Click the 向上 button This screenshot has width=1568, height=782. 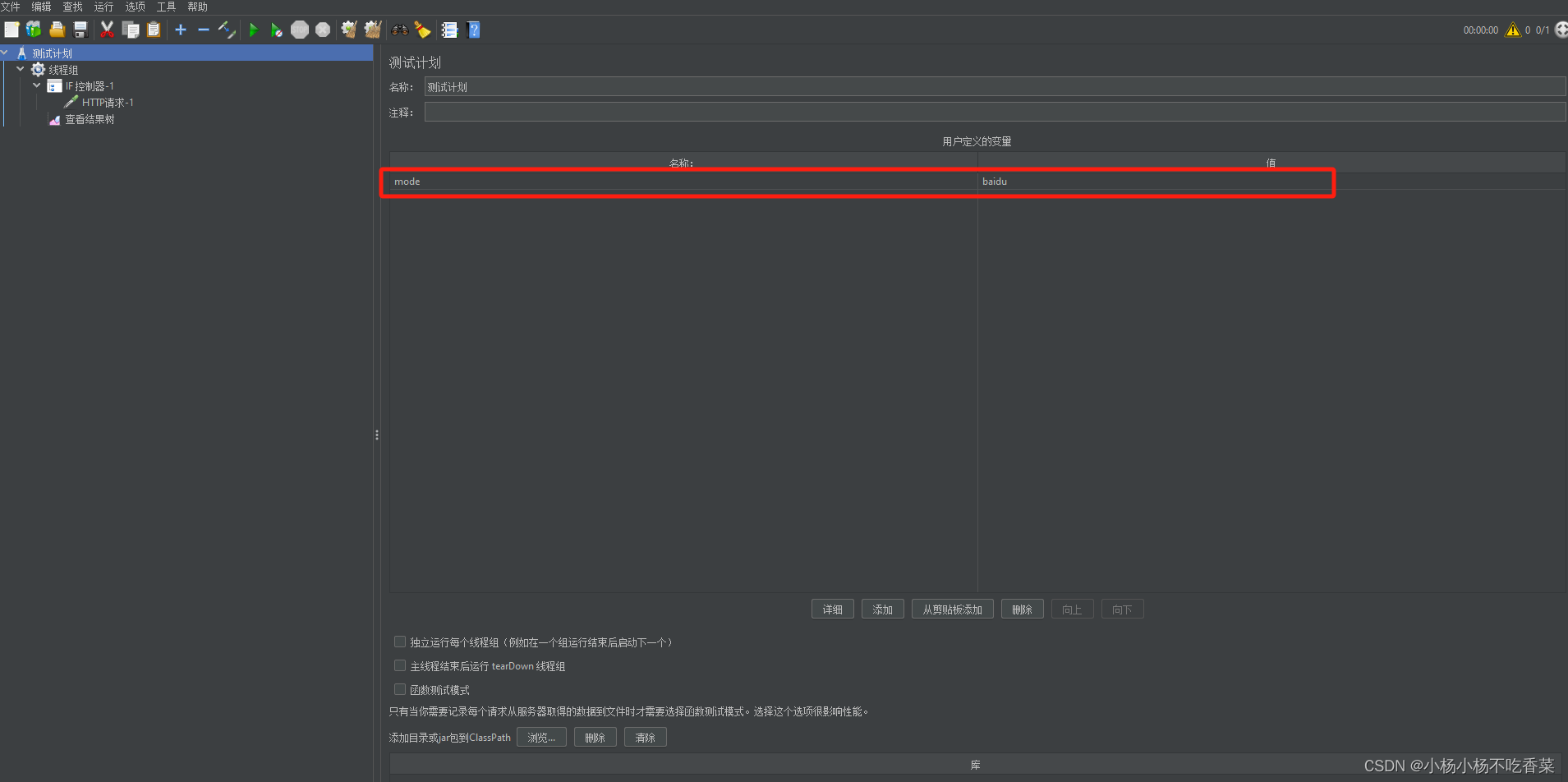coord(1073,609)
